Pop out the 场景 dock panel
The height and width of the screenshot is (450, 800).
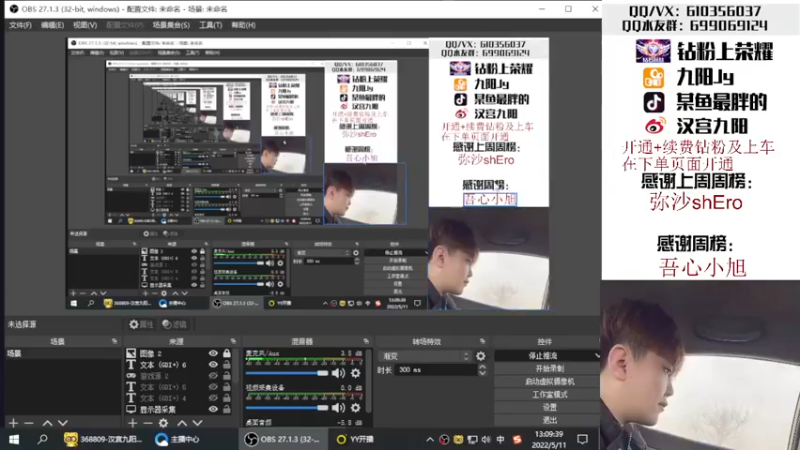114,341
